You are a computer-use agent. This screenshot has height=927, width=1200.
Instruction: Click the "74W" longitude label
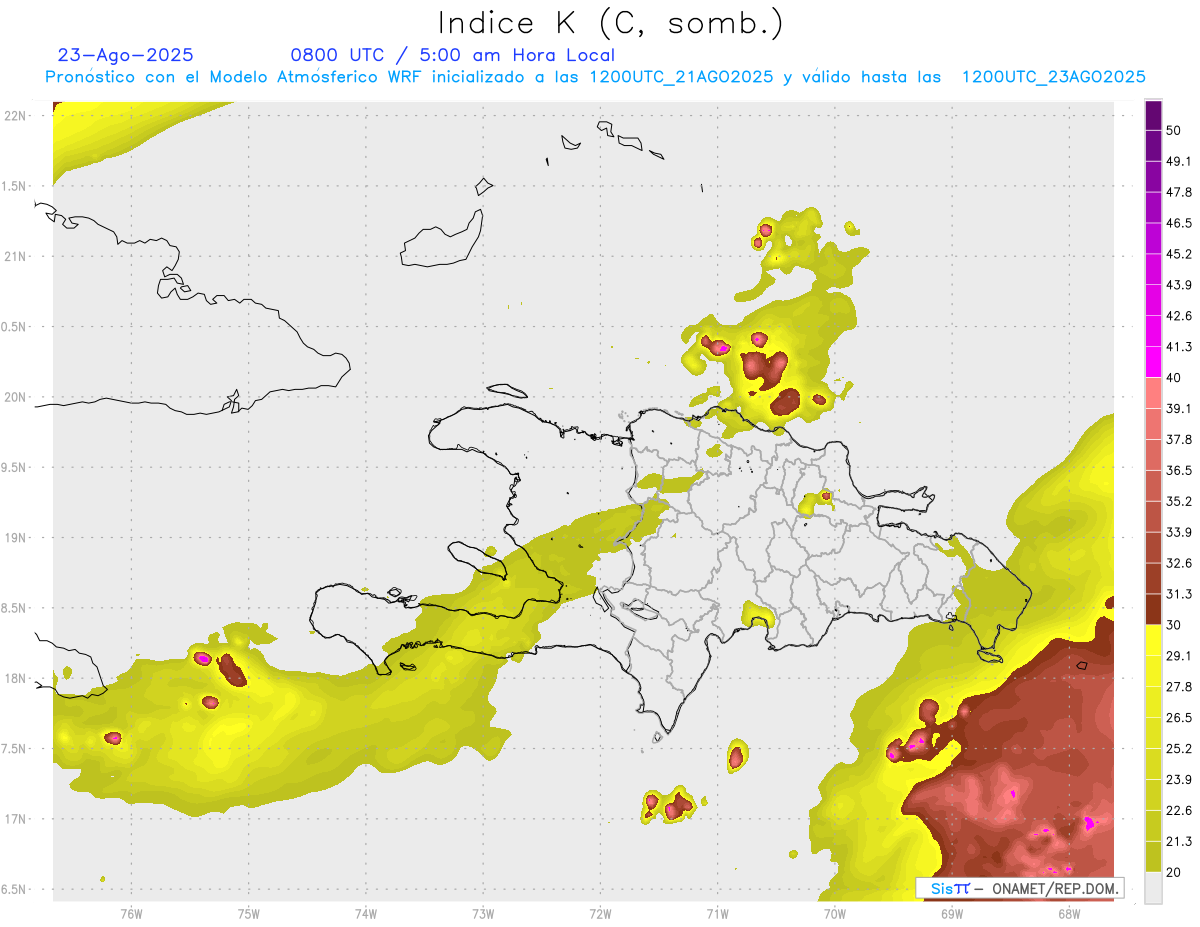365,913
